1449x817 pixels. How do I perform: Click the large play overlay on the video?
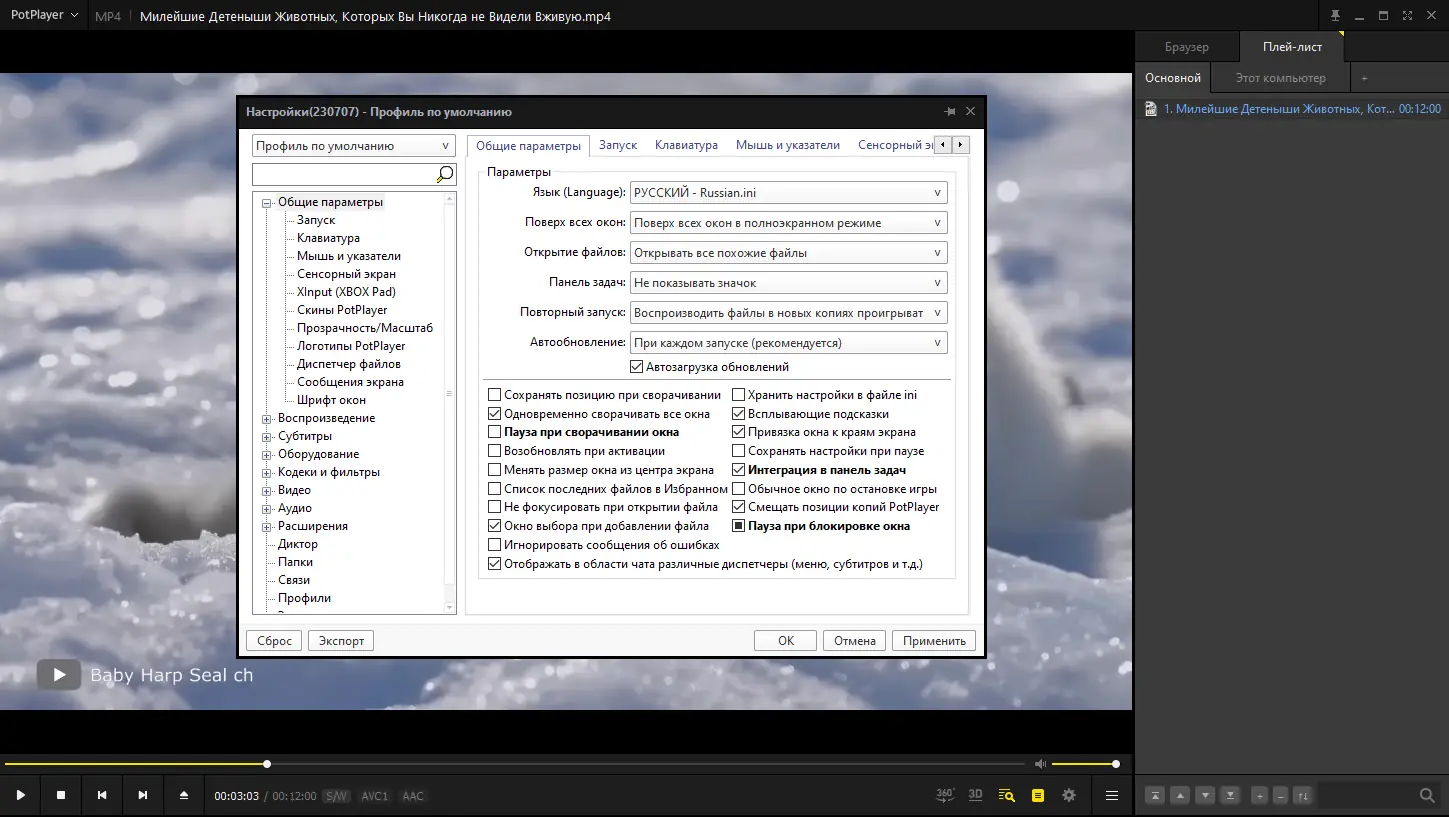(59, 675)
